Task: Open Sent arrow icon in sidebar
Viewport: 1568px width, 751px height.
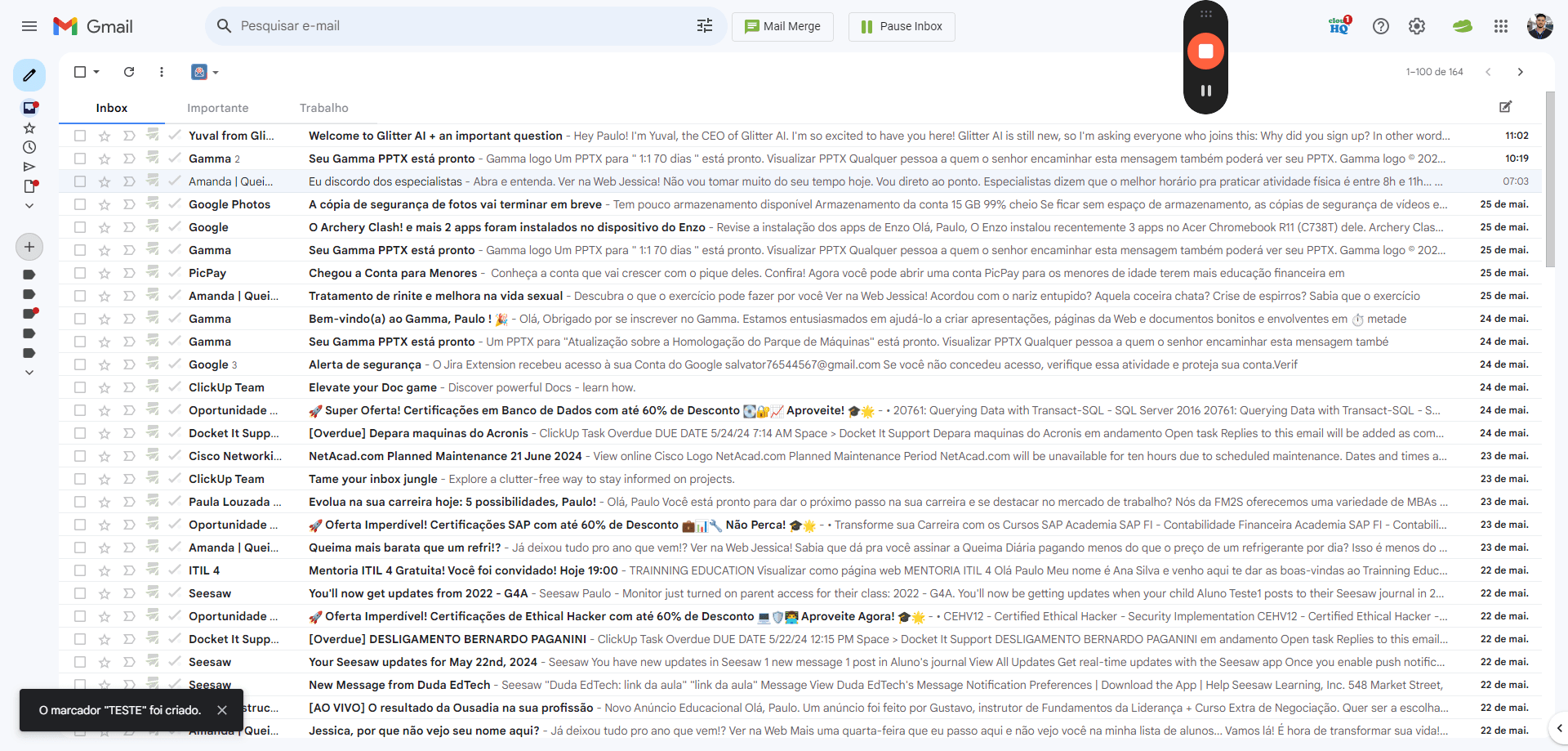Action: tap(29, 167)
